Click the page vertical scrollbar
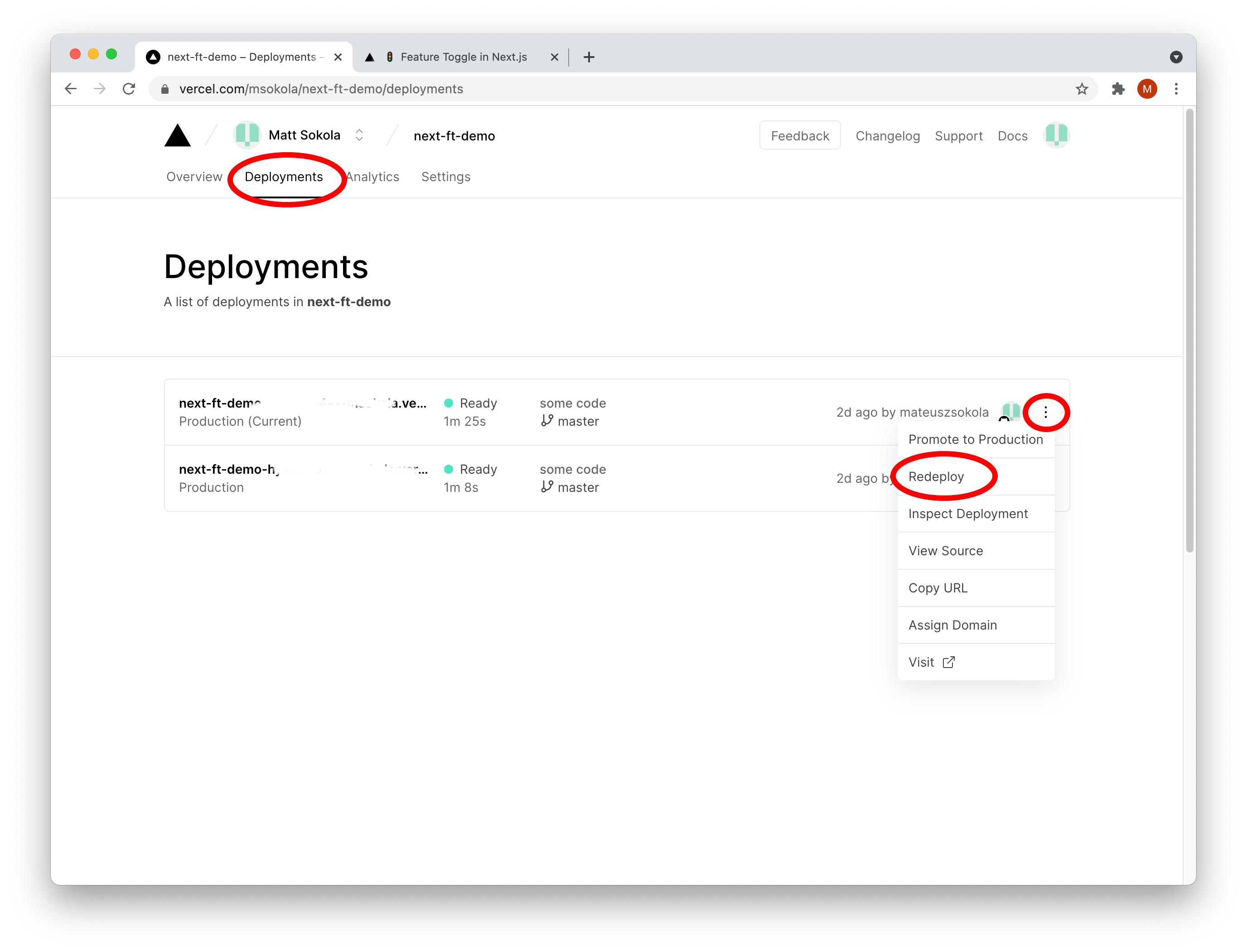1247x952 pixels. pos(1190,331)
